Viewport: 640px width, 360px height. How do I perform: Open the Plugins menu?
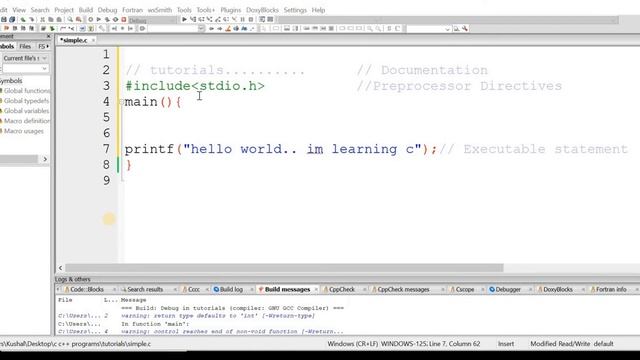click(231, 10)
